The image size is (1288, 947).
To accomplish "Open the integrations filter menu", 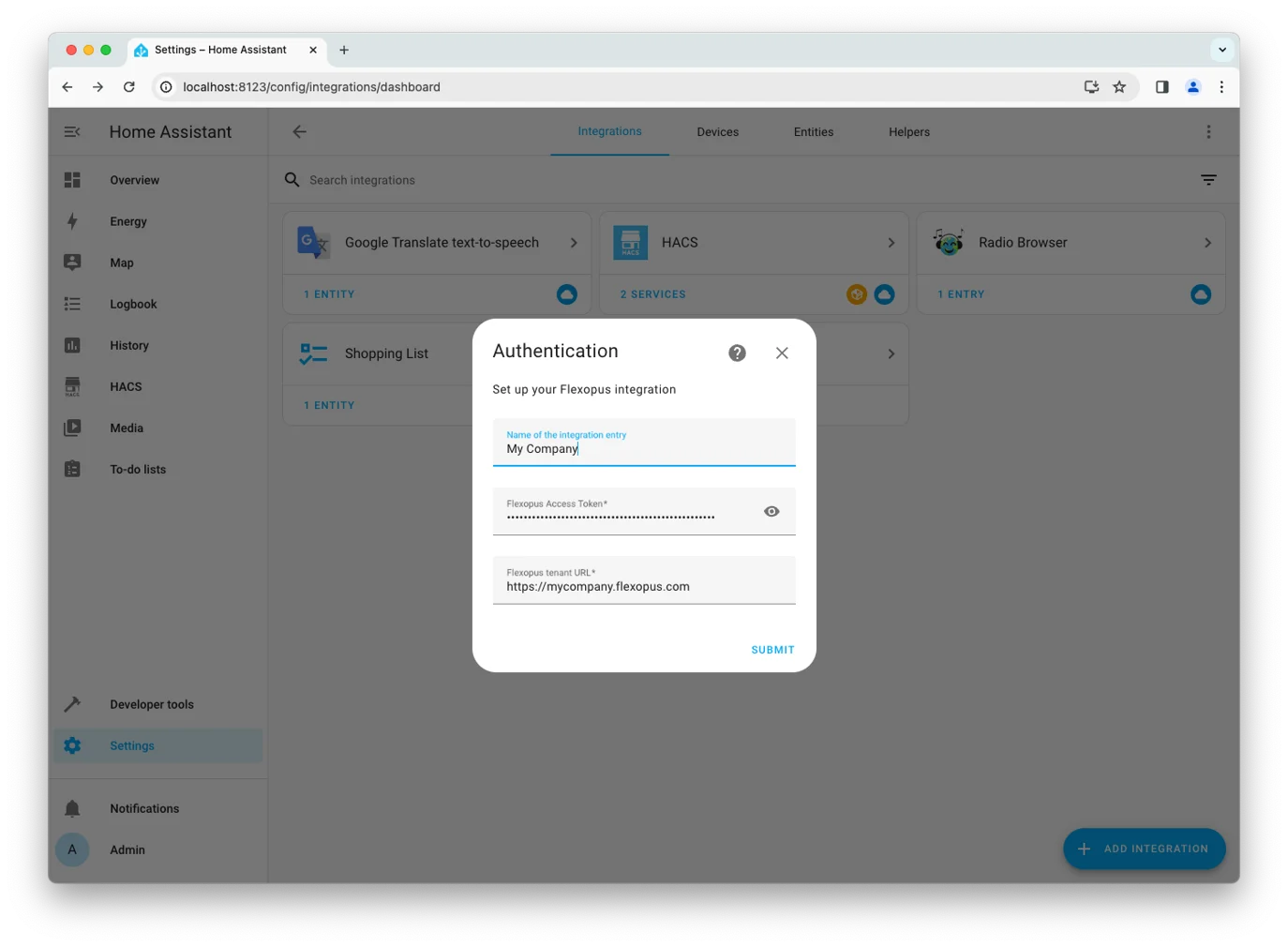I will pos(1208,180).
